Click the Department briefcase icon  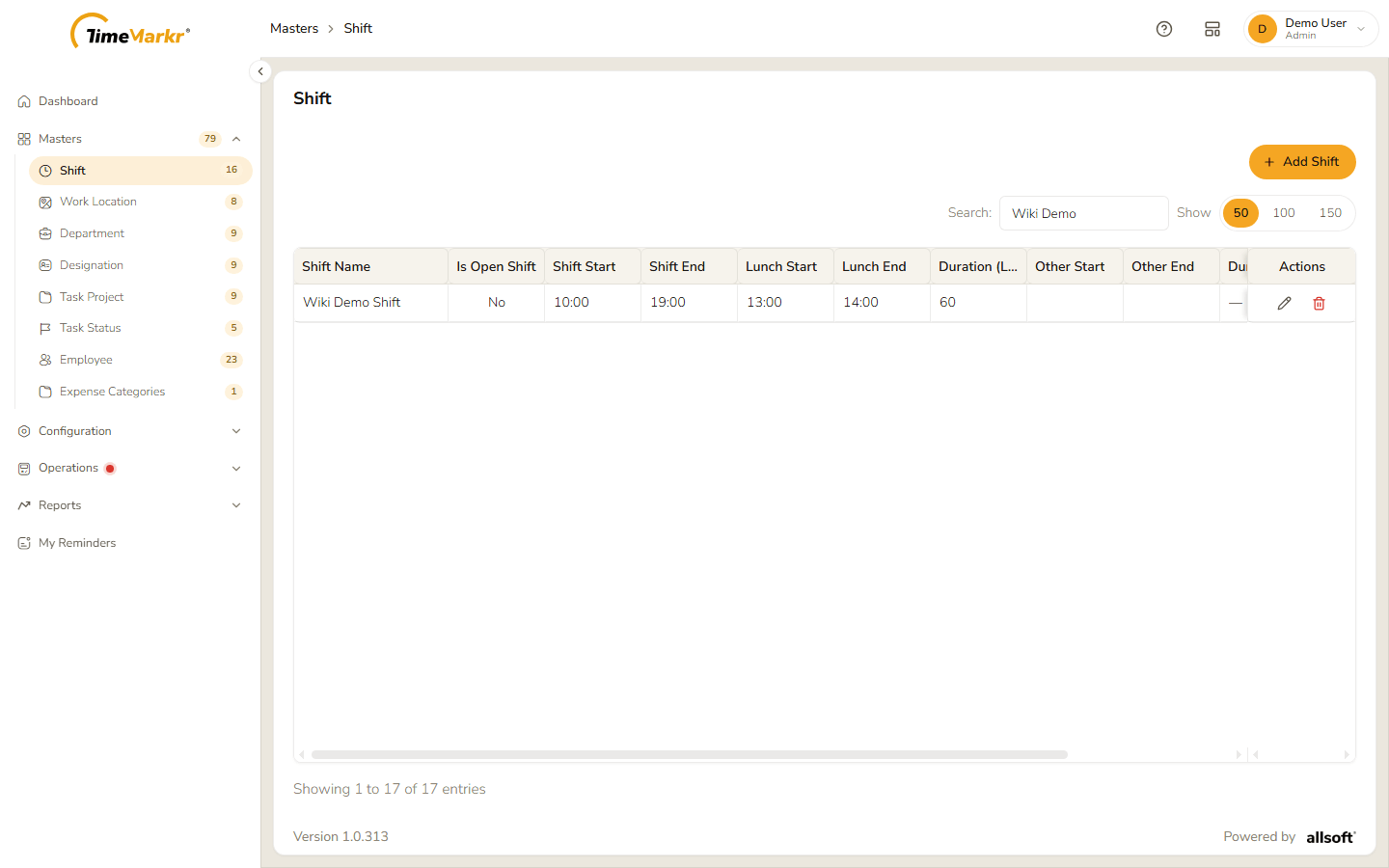[x=45, y=233]
